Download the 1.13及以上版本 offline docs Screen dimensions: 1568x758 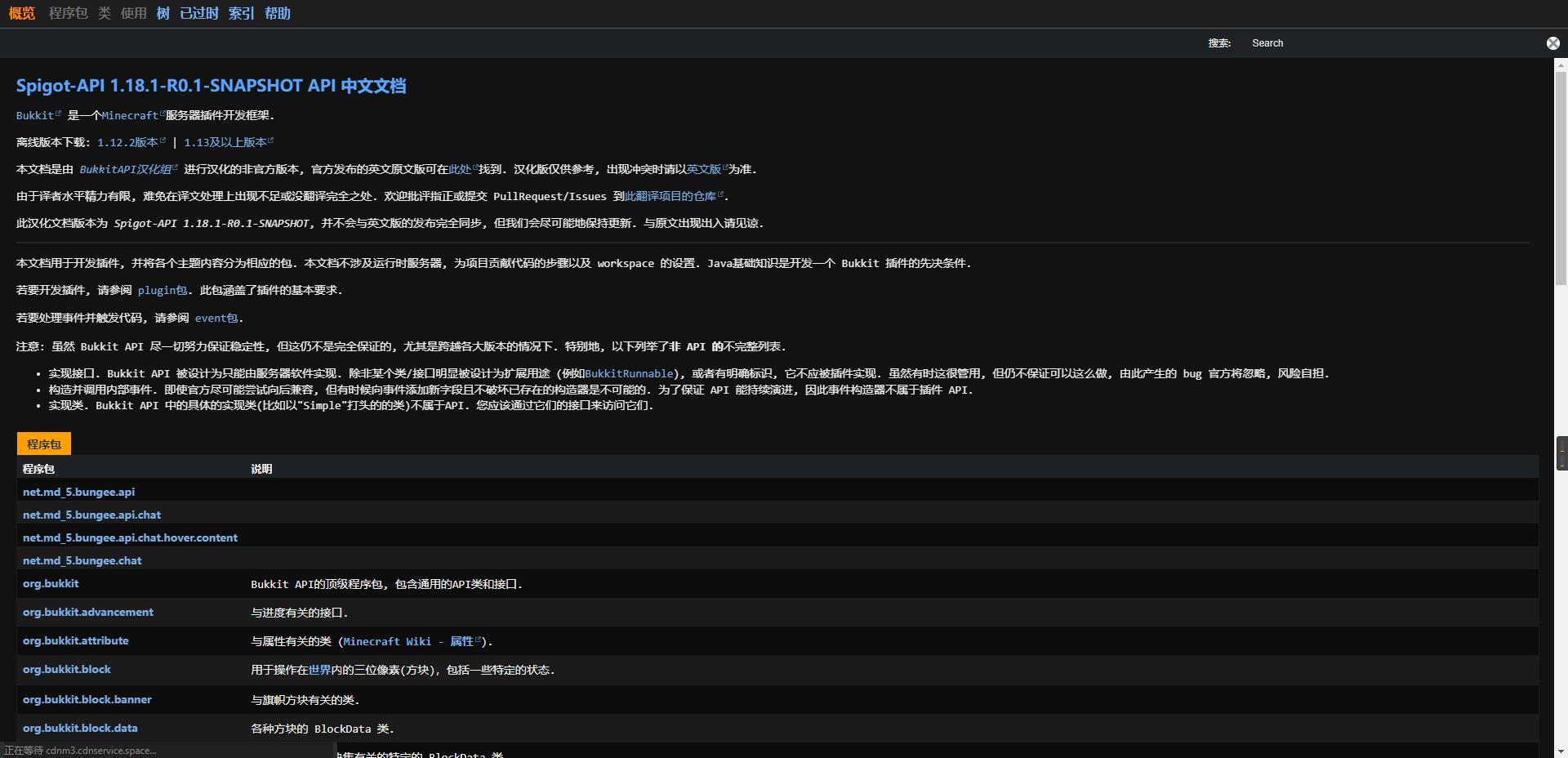[x=225, y=142]
